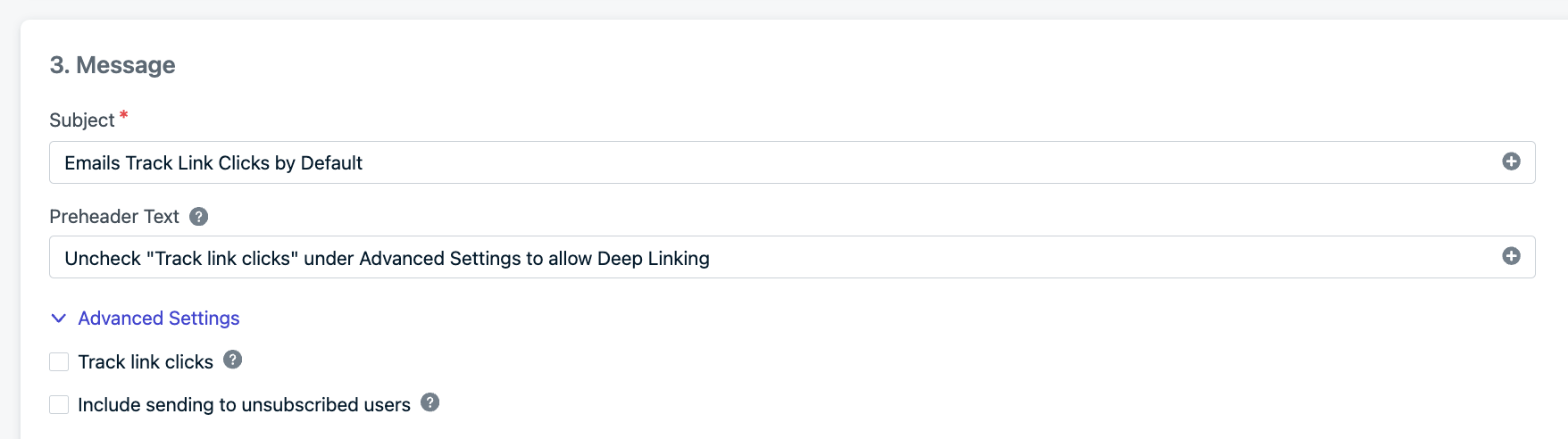This screenshot has height=439, width=1568.
Task: Click the "Track link clicks" label text
Action: [146, 362]
